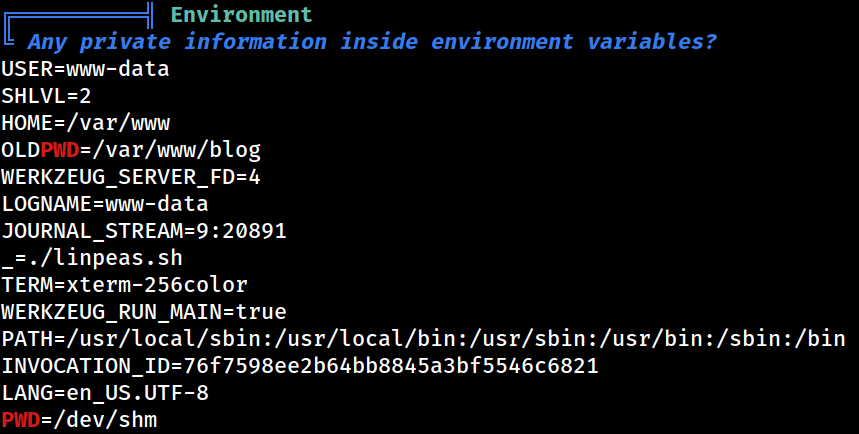The height and width of the screenshot is (434, 859).
Task: Click the red PWD highlight in OLDPWD
Action: [60, 150]
